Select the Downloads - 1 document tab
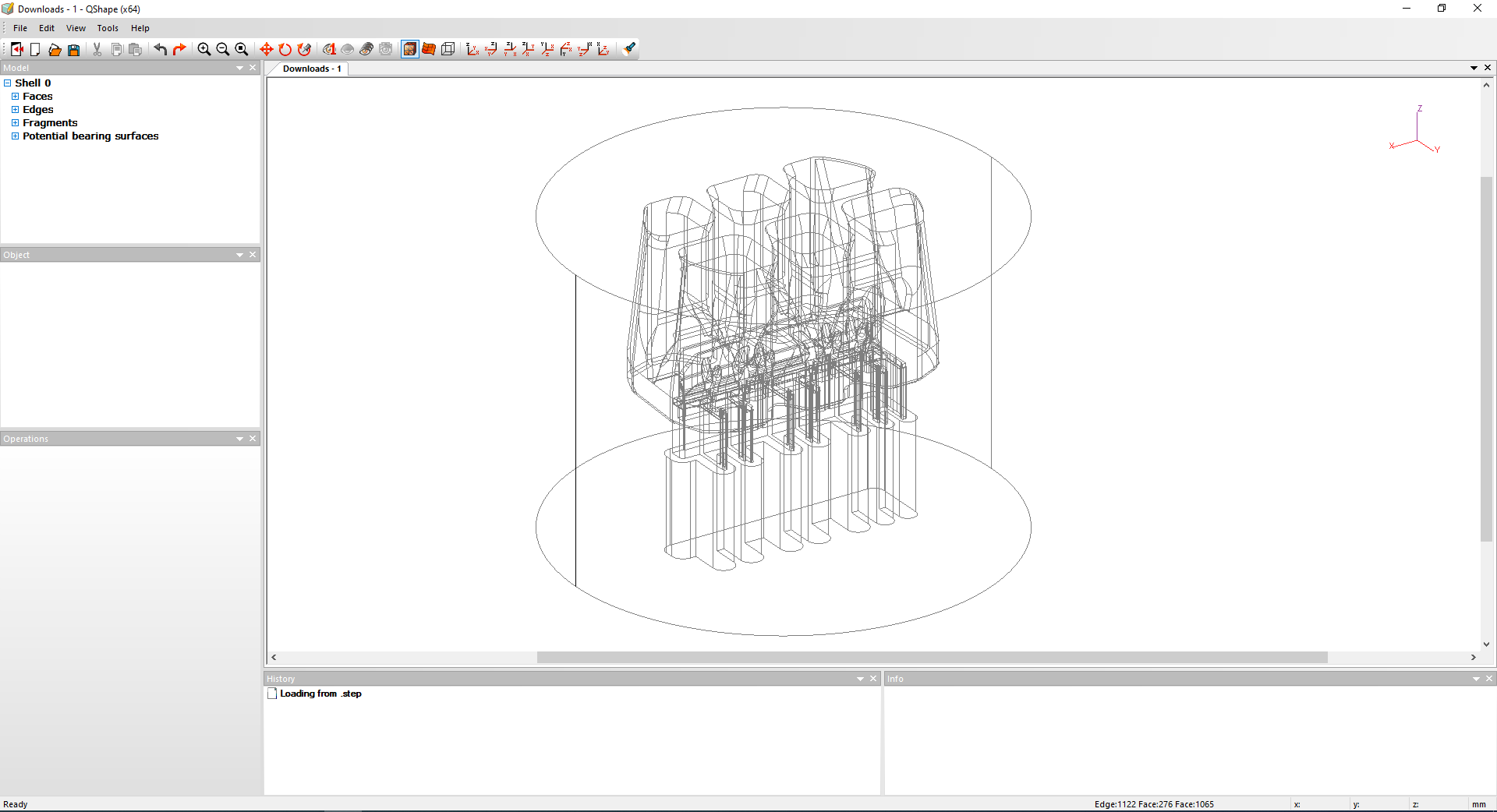Image resolution: width=1497 pixels, height=812 pixels. click(x=312, y=69)
